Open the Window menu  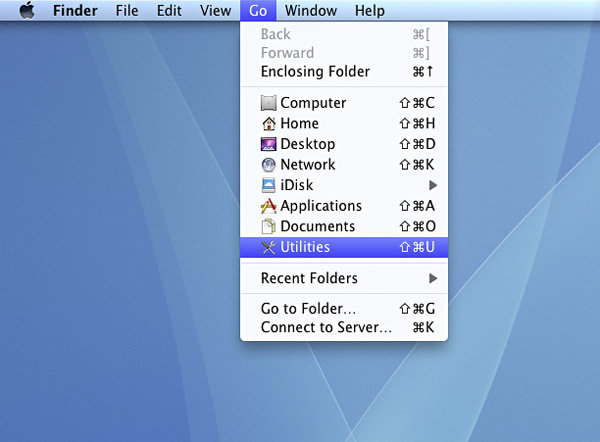point(311,10)
